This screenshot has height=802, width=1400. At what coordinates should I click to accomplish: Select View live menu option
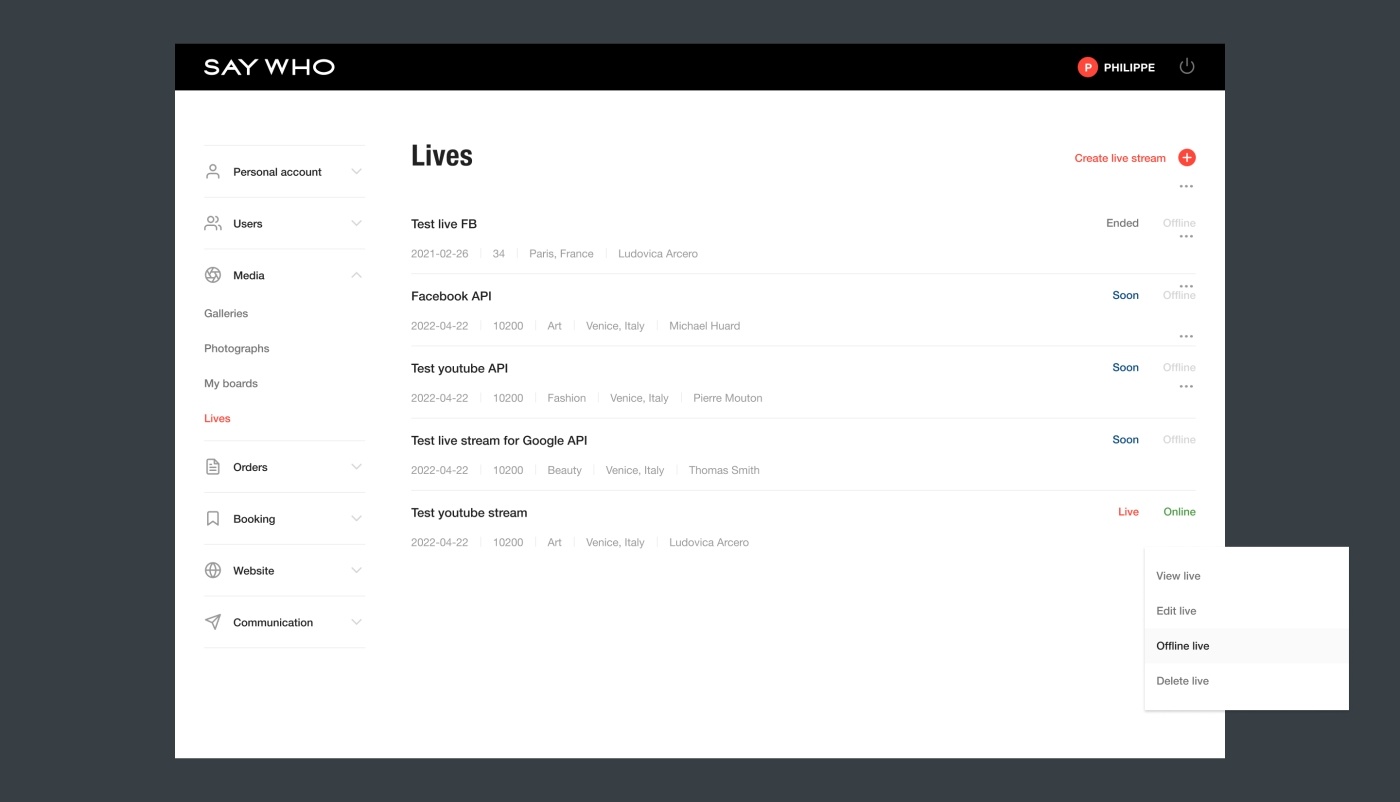click(1178, 576)
